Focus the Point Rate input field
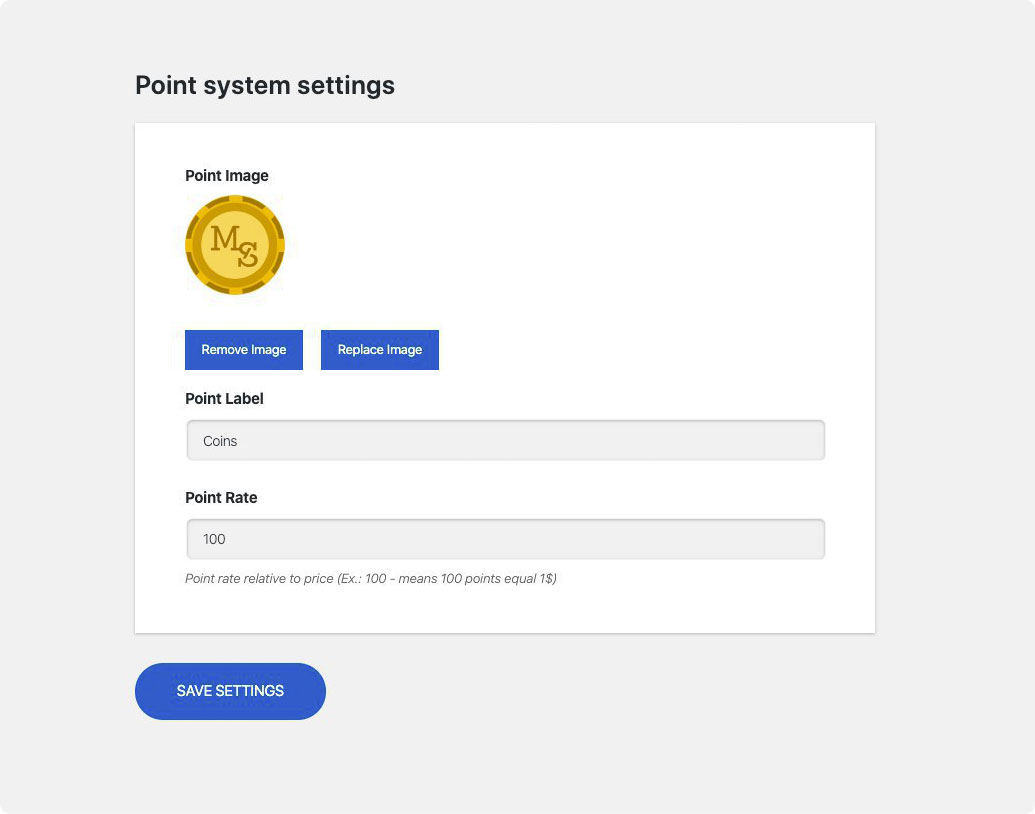 coord(505,539)
